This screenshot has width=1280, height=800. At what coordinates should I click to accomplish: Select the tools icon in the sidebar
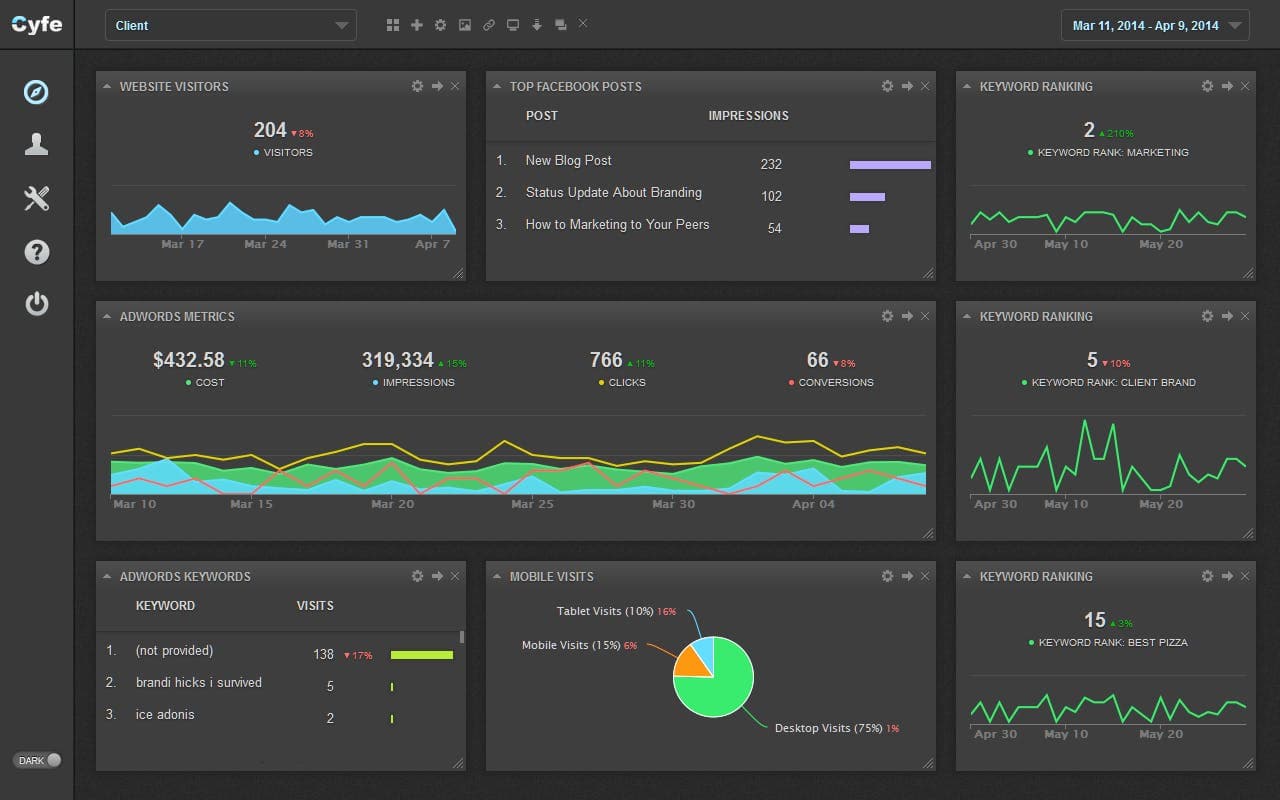[x=36, y=198]
